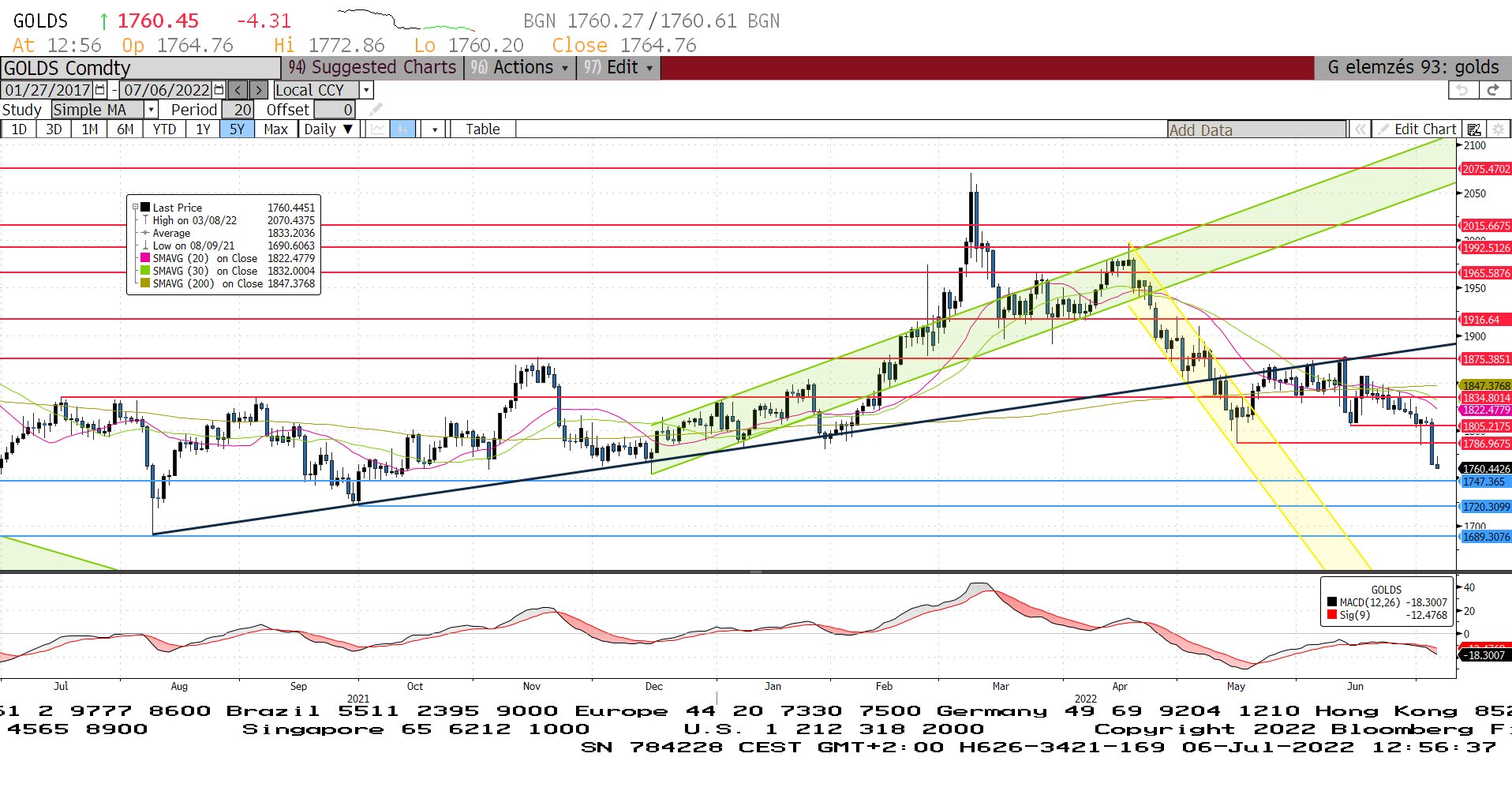Click the undo arrow button
Image resolution: width=1512 pixels, height=791 pixels.
(x=1462, y=90)
